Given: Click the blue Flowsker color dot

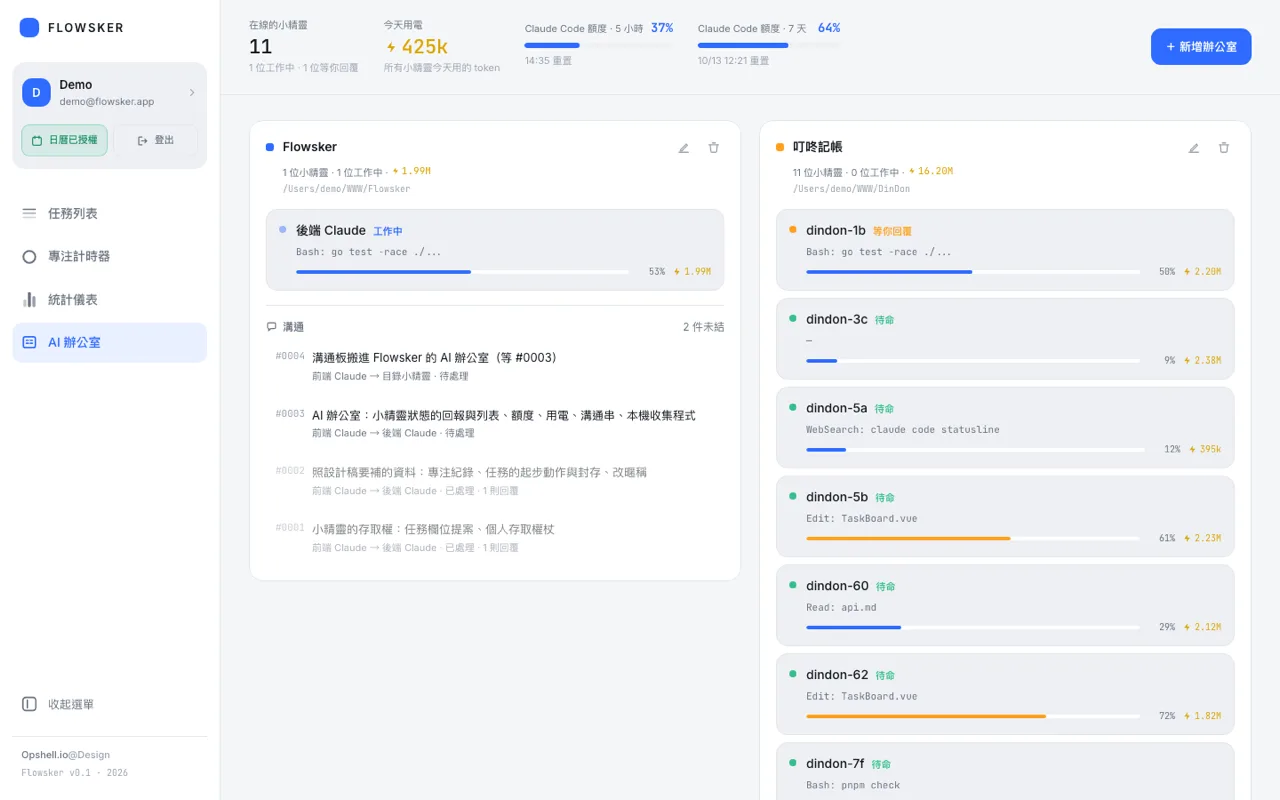Looking at the screenshot, I should (x=270, y=147).
